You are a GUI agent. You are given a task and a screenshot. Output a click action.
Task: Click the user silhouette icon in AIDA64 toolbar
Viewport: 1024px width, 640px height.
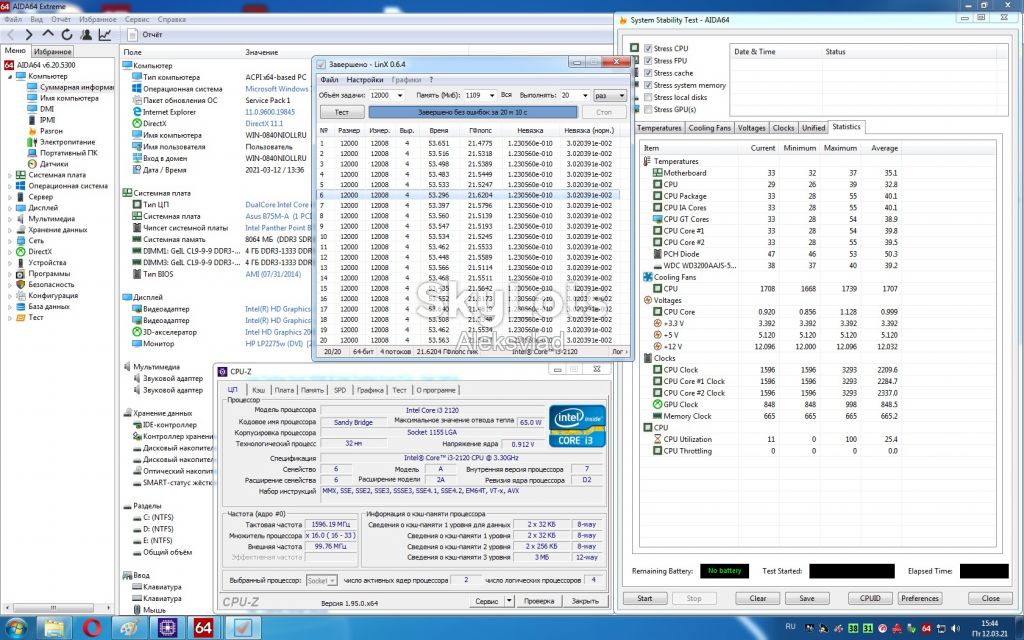click(x=86, y=35)
